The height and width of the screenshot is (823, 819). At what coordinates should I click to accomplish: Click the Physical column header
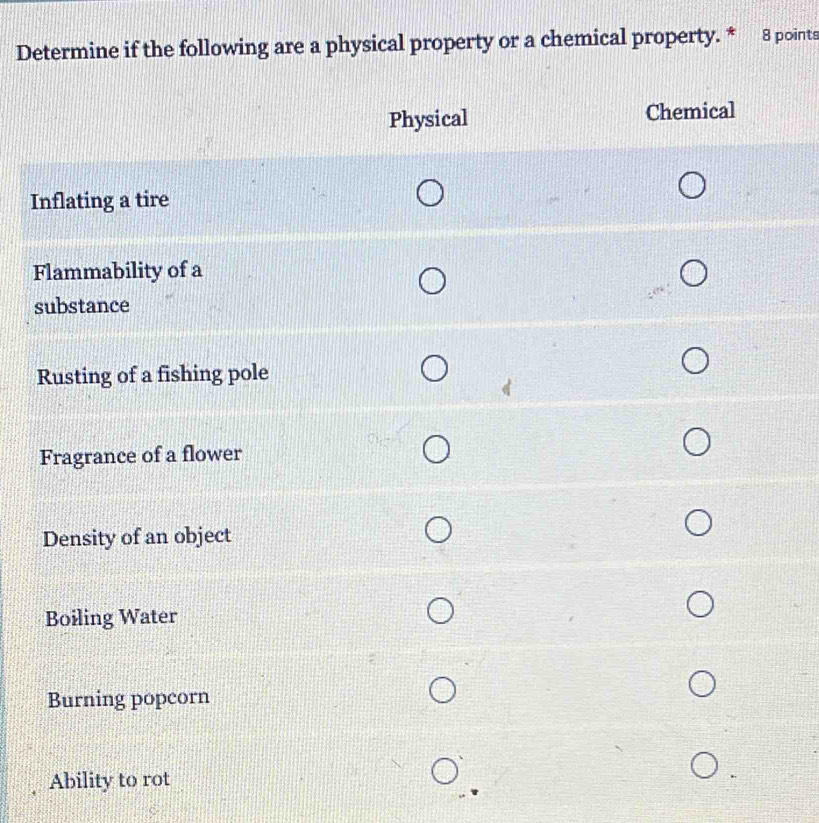tap(429, 119)
